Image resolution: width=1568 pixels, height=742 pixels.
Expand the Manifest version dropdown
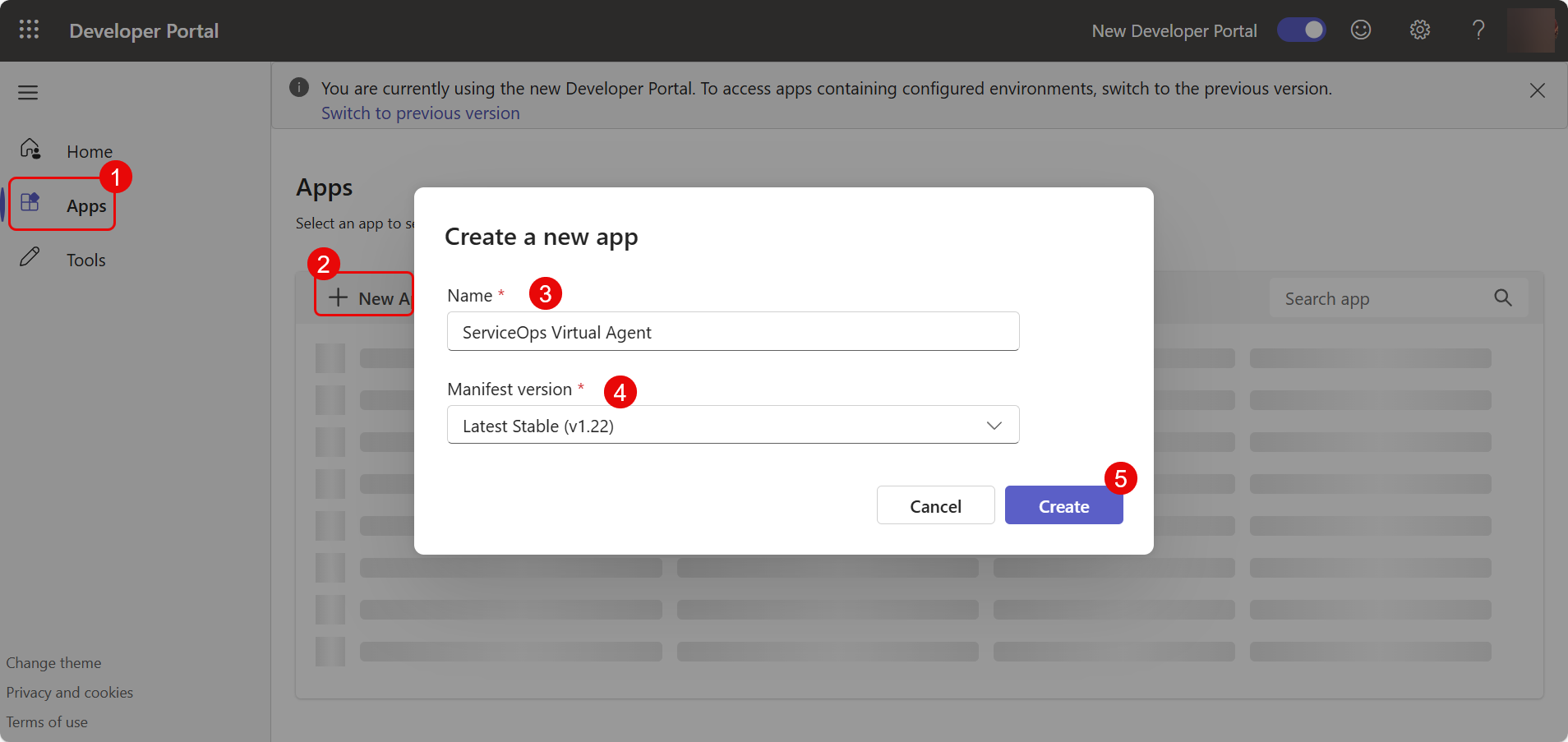(731, 425)
